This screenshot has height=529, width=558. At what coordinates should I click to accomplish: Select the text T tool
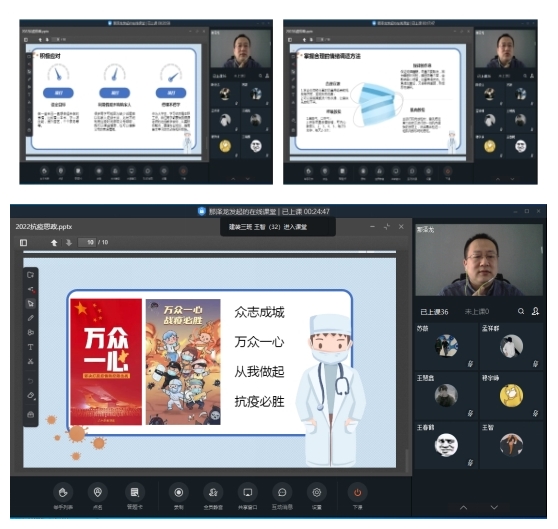[x=31, y=347]
